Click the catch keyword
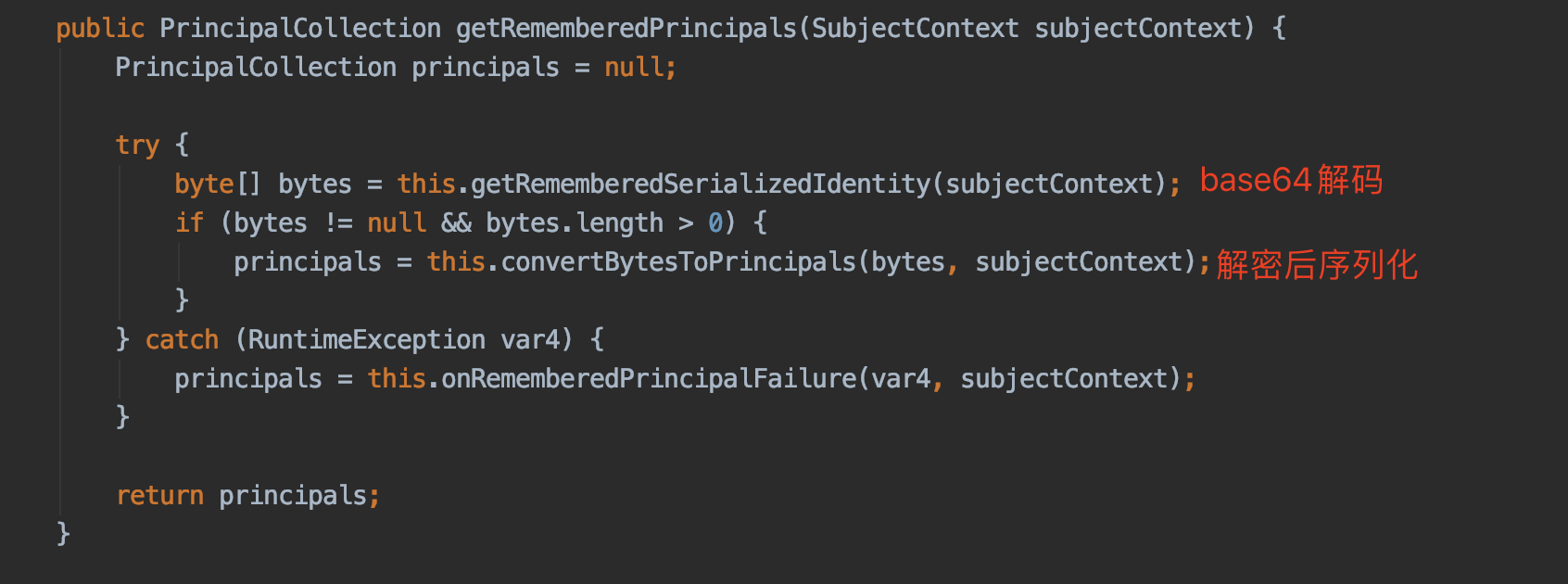 (182, 340)
